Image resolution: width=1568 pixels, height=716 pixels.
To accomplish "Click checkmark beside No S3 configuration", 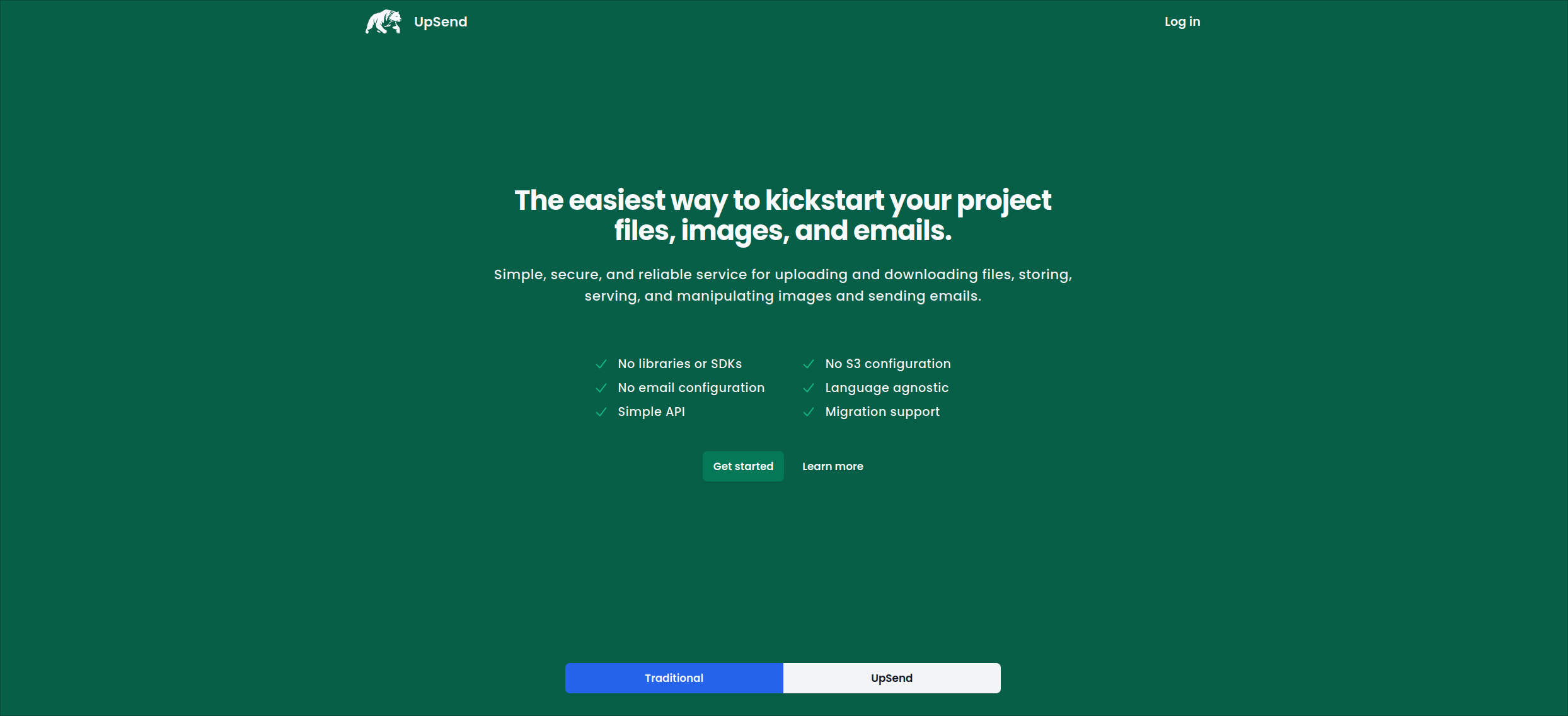I will point(809,364).
